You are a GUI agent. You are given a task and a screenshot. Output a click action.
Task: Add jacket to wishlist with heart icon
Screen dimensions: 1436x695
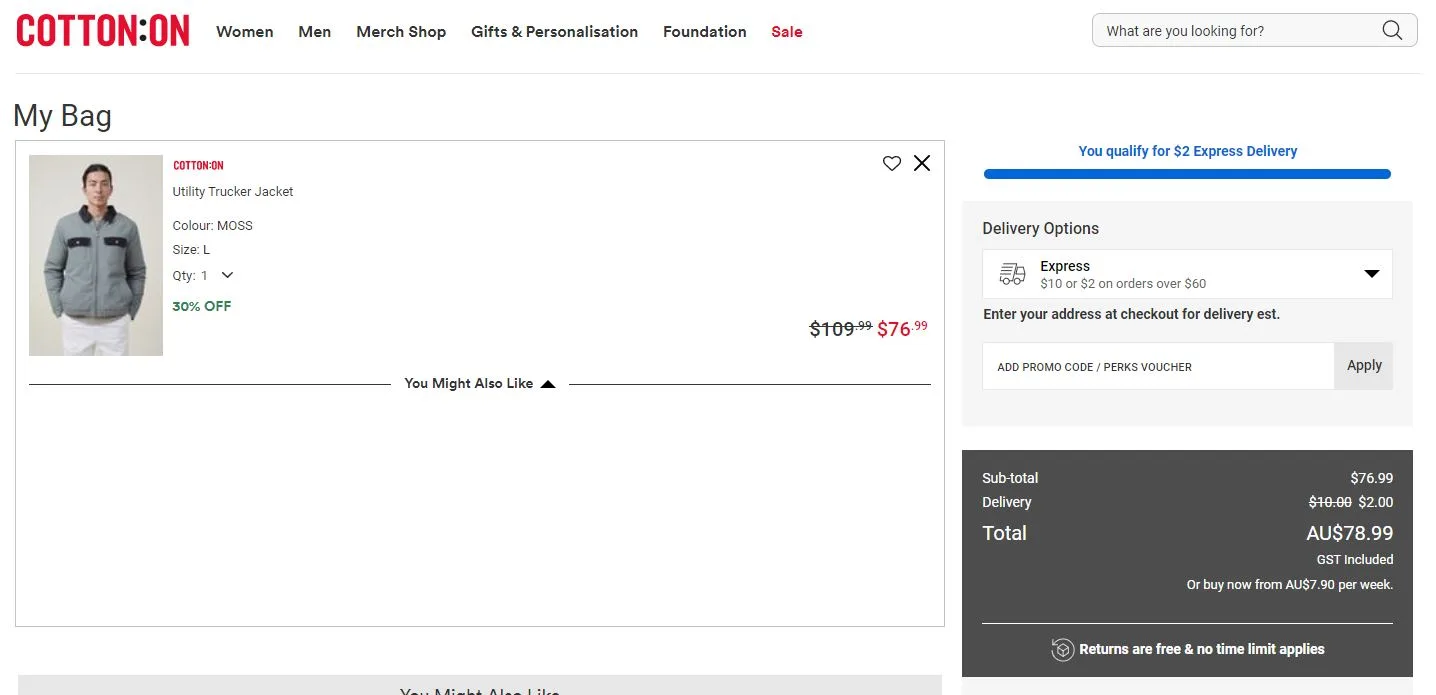tap(892, 163)
